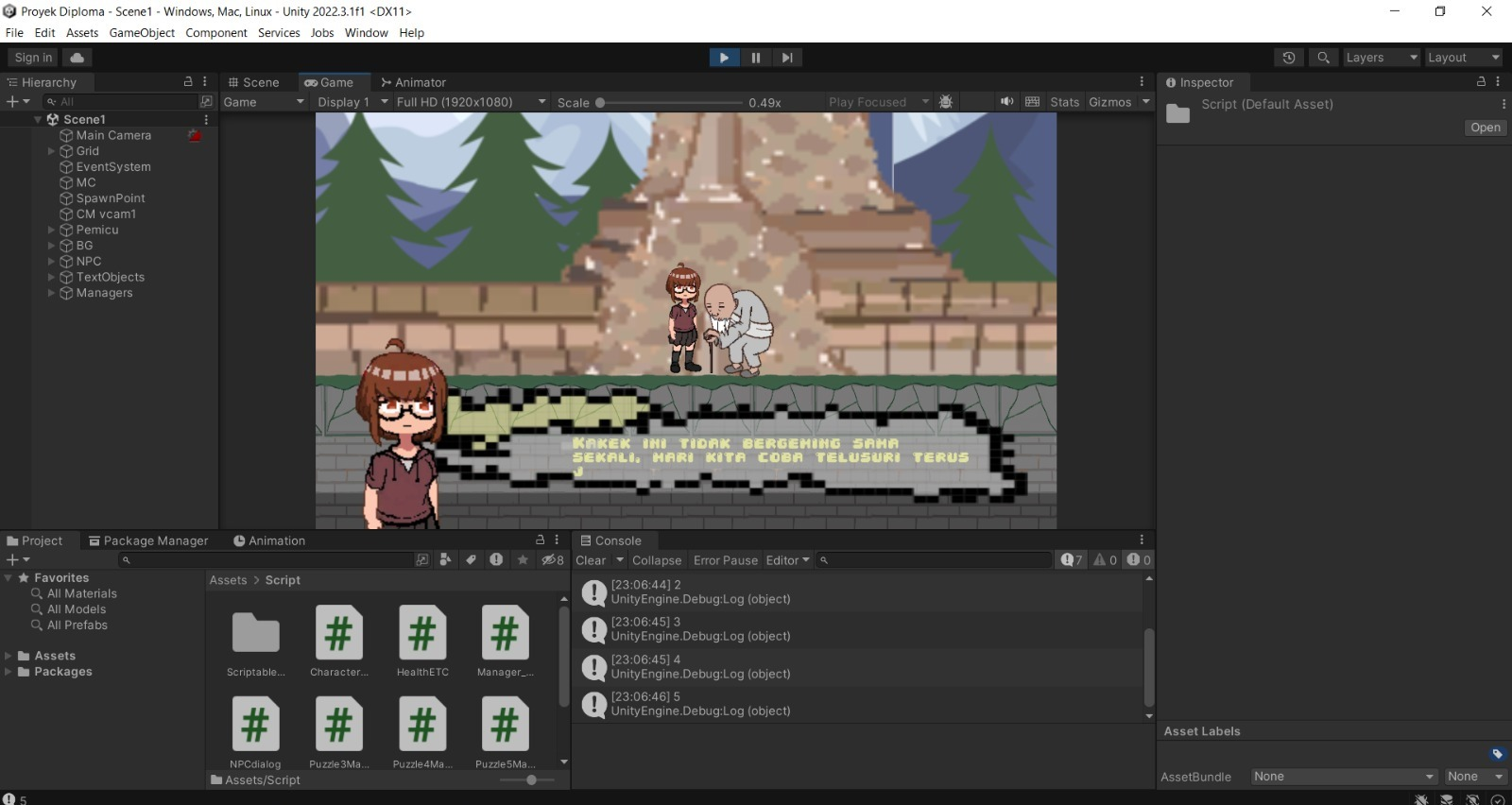Toggle Collapse in the Console
The height and width of the screenshot is (805, 1512).
(657, 560)
